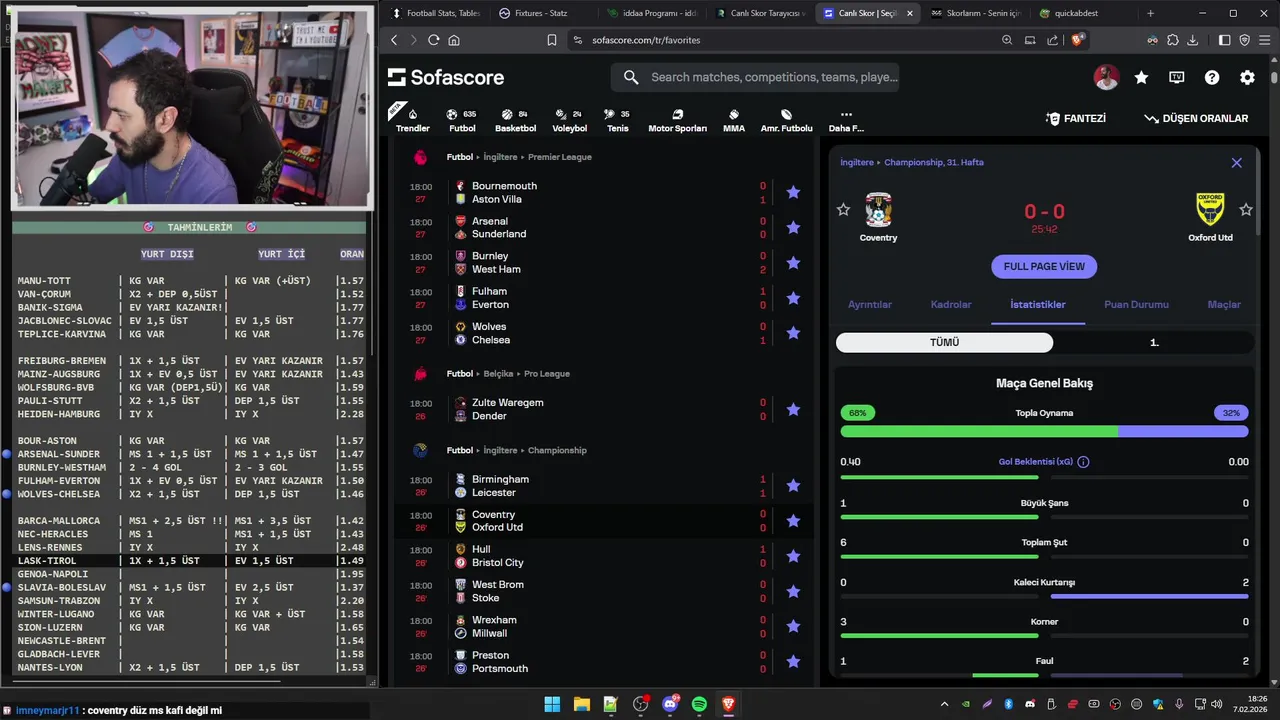The image size is (1280, 720).
Task: Select the Basketbol sport category
Action: (x=515, y=120)
